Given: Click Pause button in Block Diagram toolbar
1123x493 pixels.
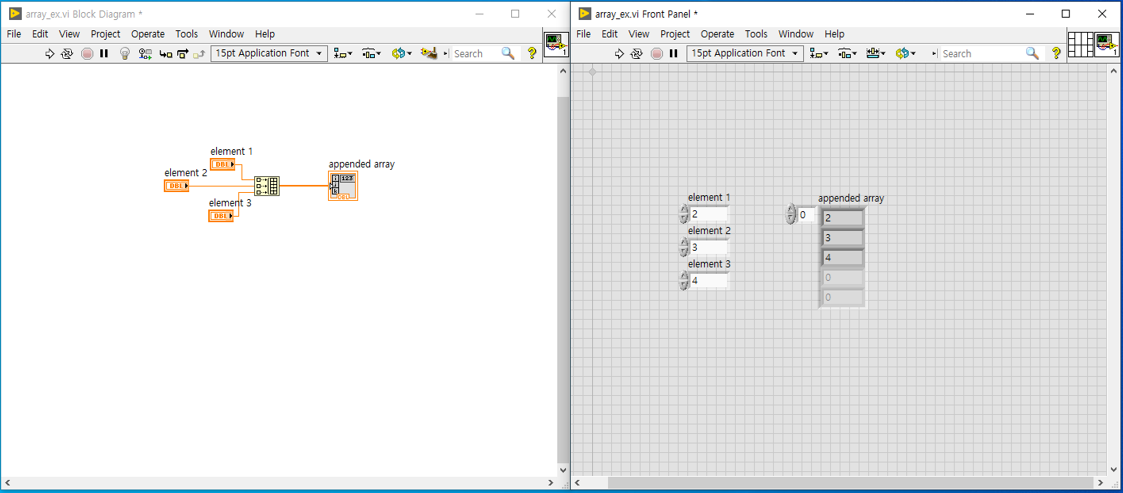Looking at the screenshot, I should point(104,53).
